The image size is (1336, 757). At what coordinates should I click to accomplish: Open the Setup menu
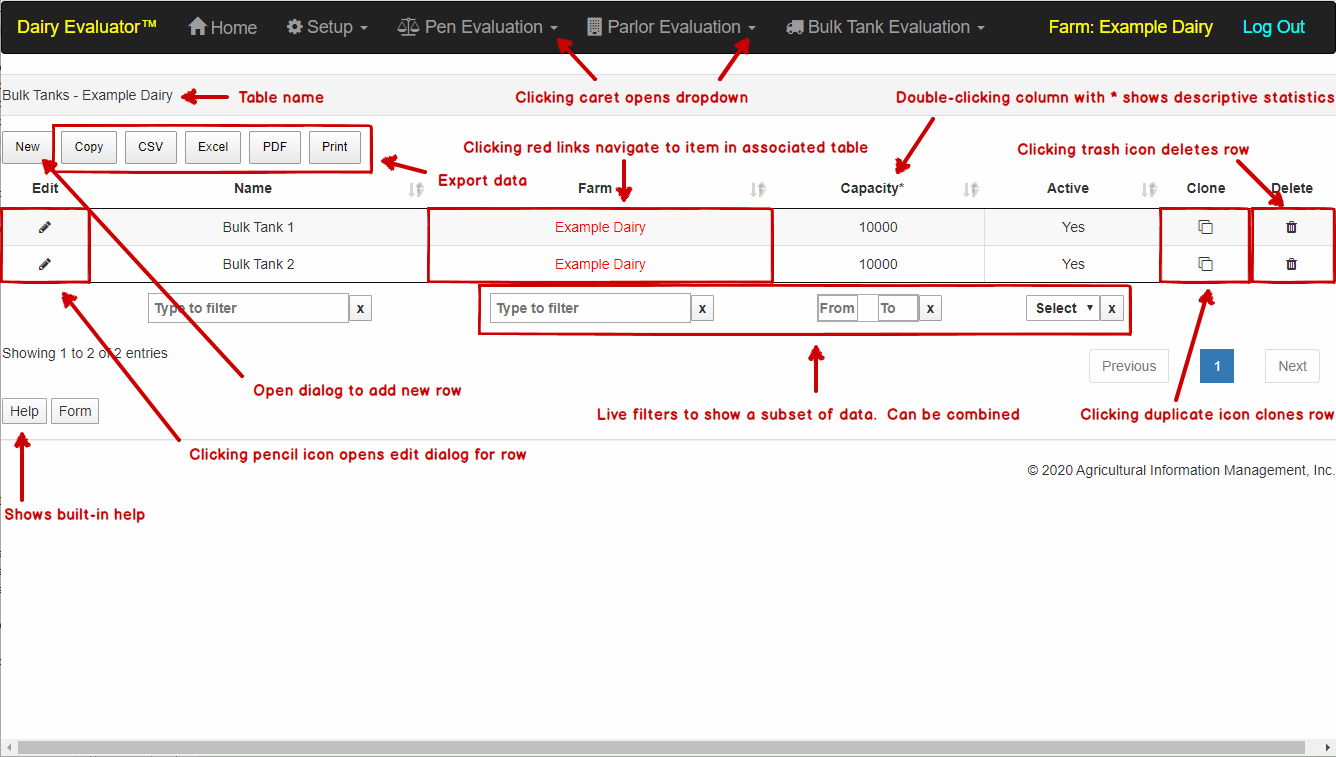(327, 27)
